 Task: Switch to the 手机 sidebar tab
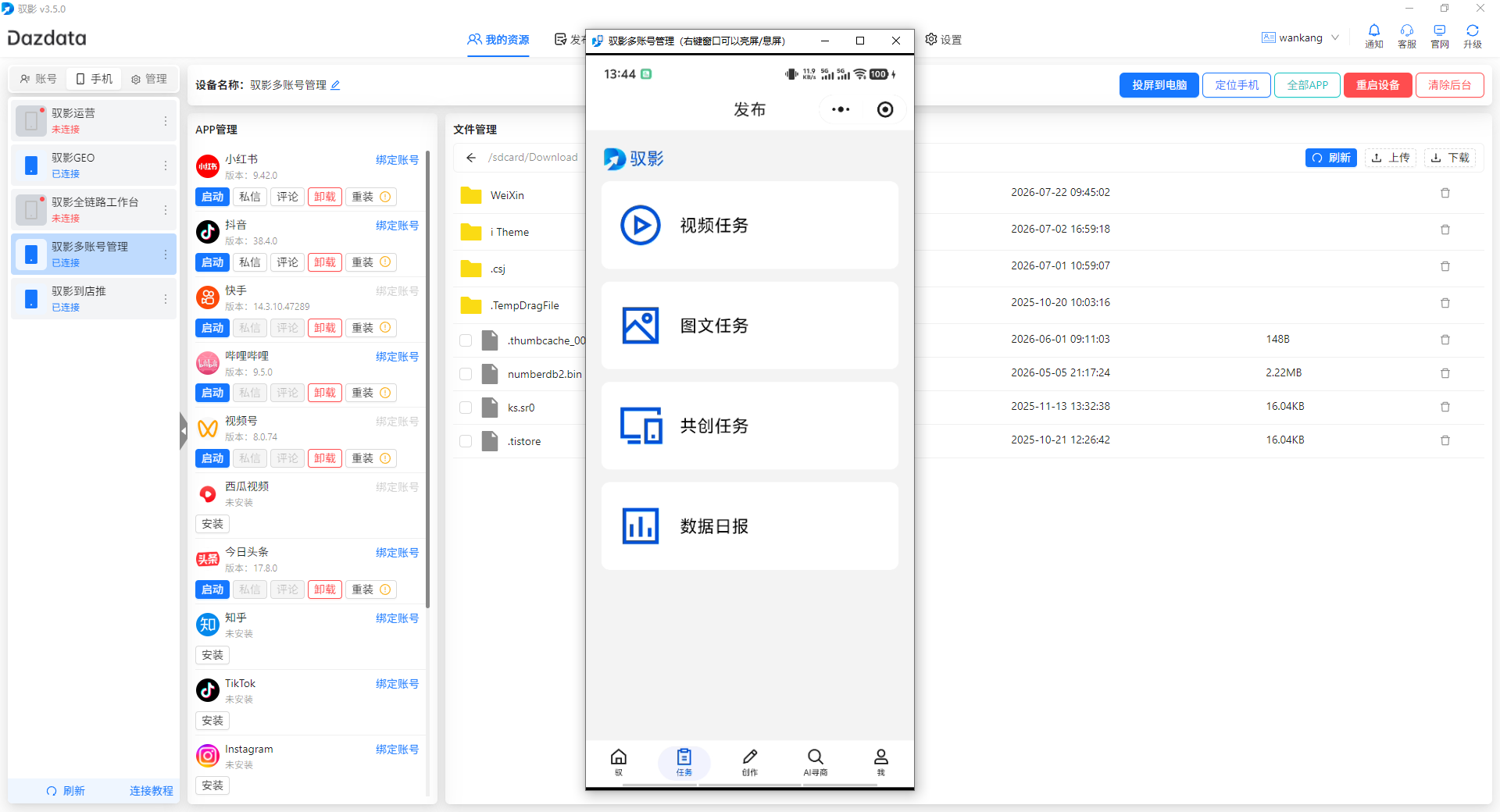[x=94, y=79]
